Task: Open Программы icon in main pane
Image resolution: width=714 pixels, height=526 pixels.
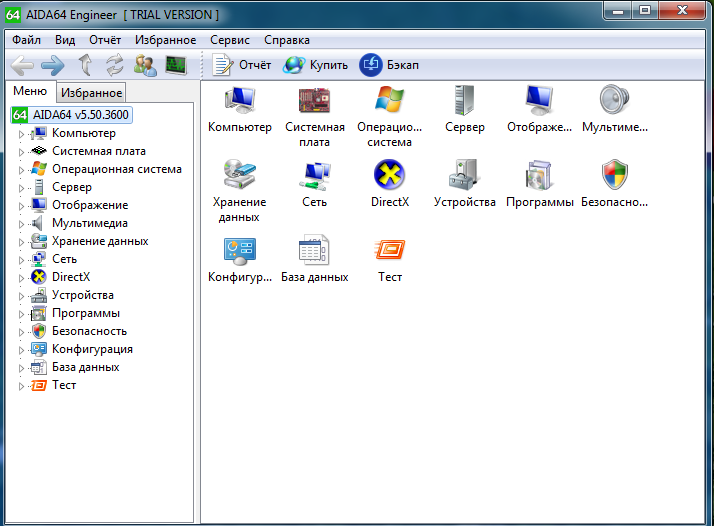Action: coord(539,175)
